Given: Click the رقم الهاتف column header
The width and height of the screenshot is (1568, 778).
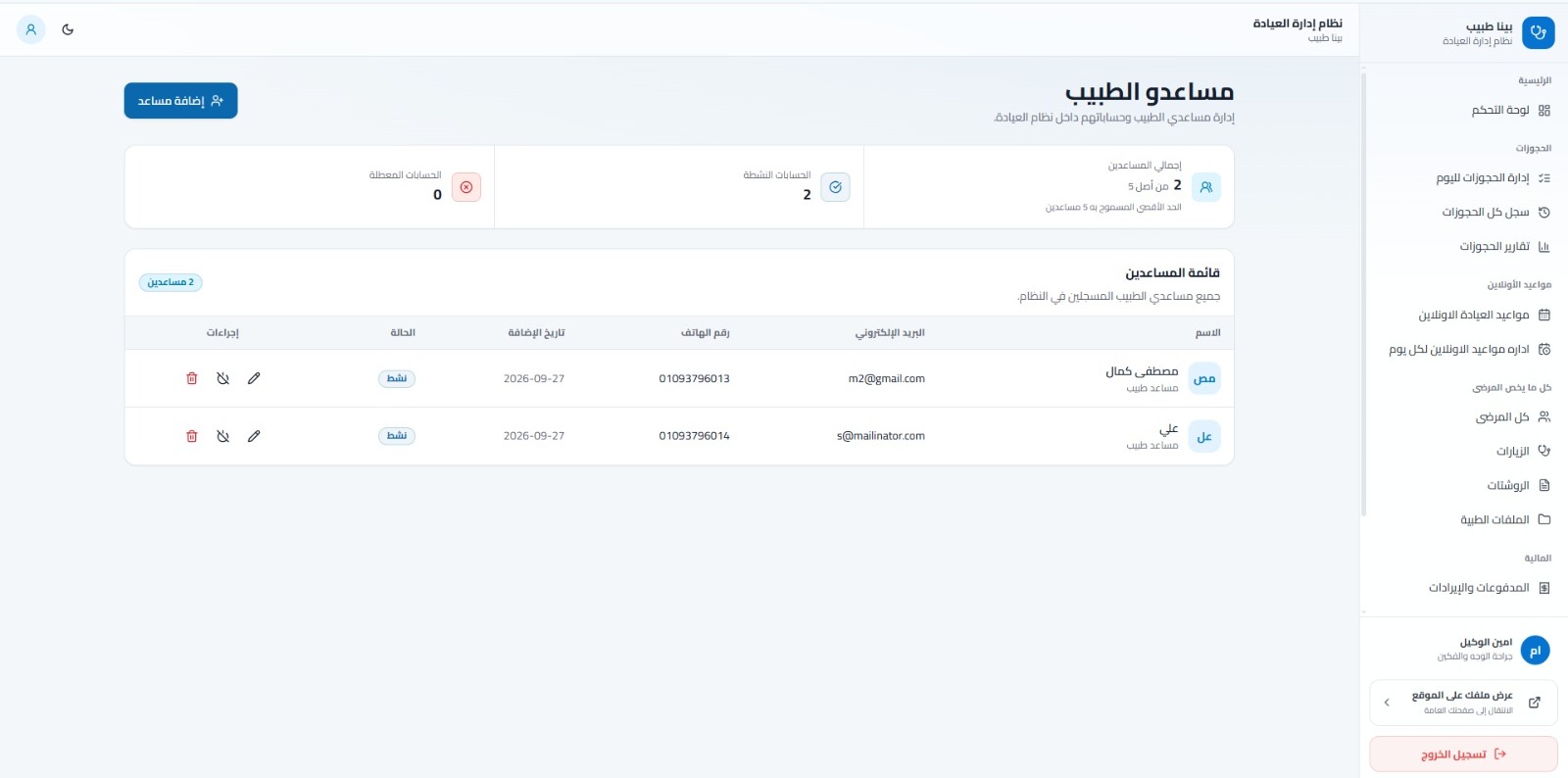Looking at the screenshot, I should (x=706, y=333).
